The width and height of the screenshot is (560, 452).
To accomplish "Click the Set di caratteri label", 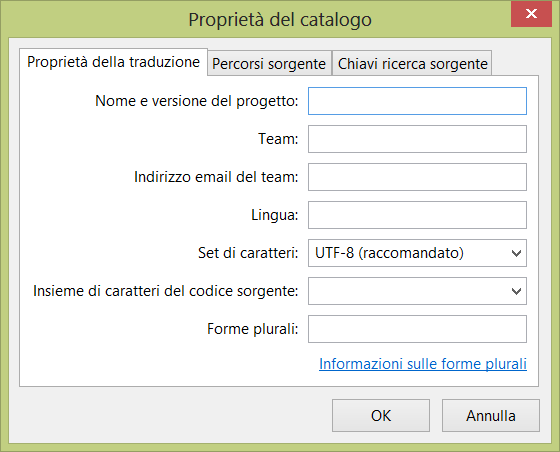I will tap(248, 253).
